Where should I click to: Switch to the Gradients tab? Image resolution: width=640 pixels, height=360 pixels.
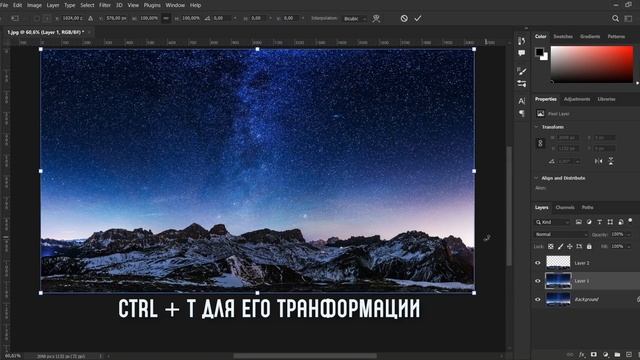(x=590, y=37)
